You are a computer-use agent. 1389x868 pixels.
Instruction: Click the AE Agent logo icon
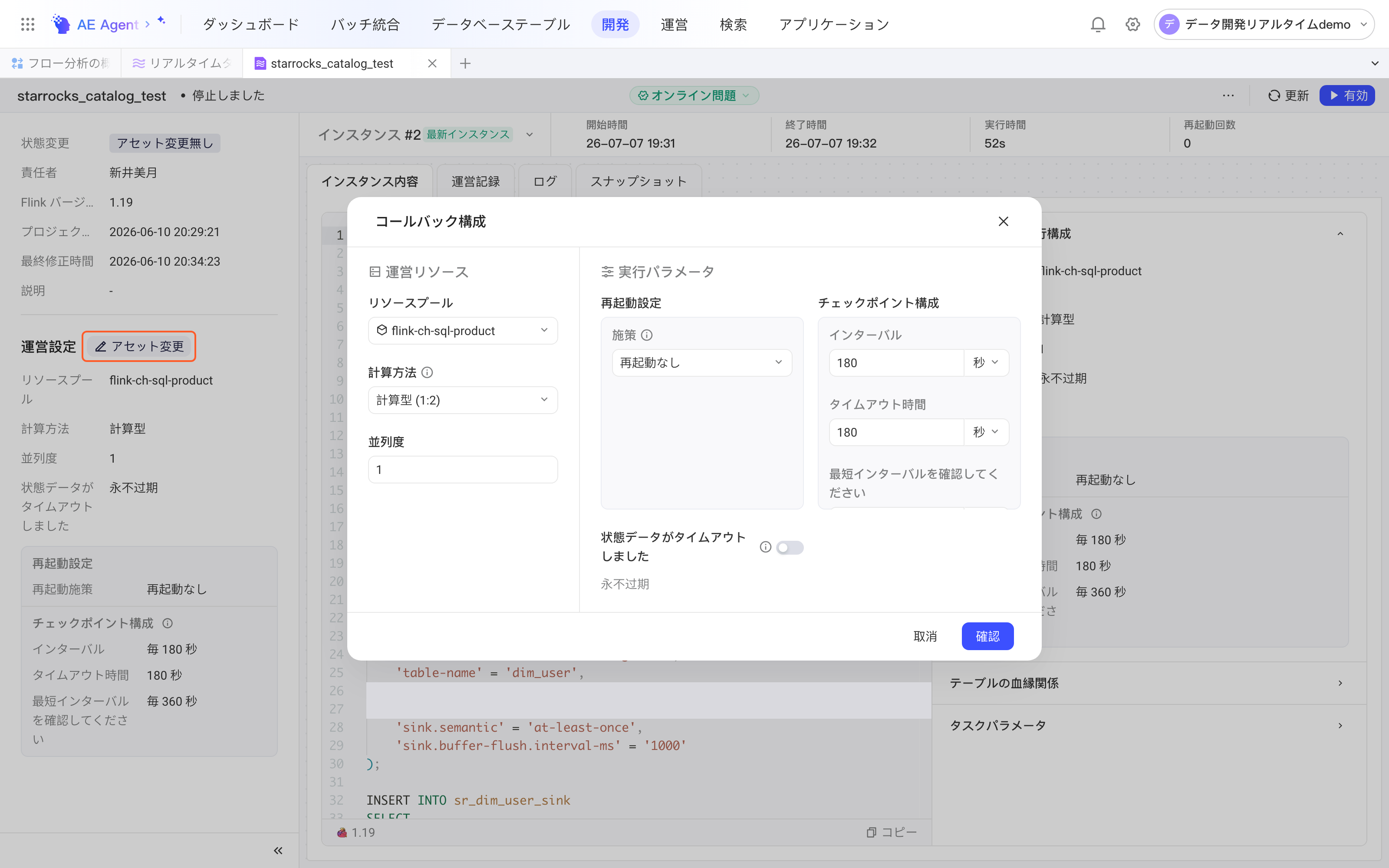pos(61,24)
